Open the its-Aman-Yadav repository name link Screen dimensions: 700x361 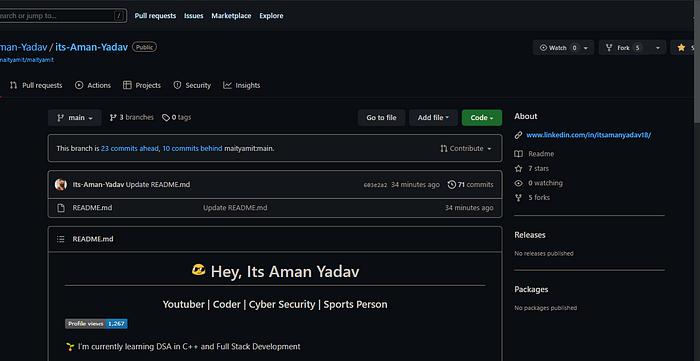(92, 47)
